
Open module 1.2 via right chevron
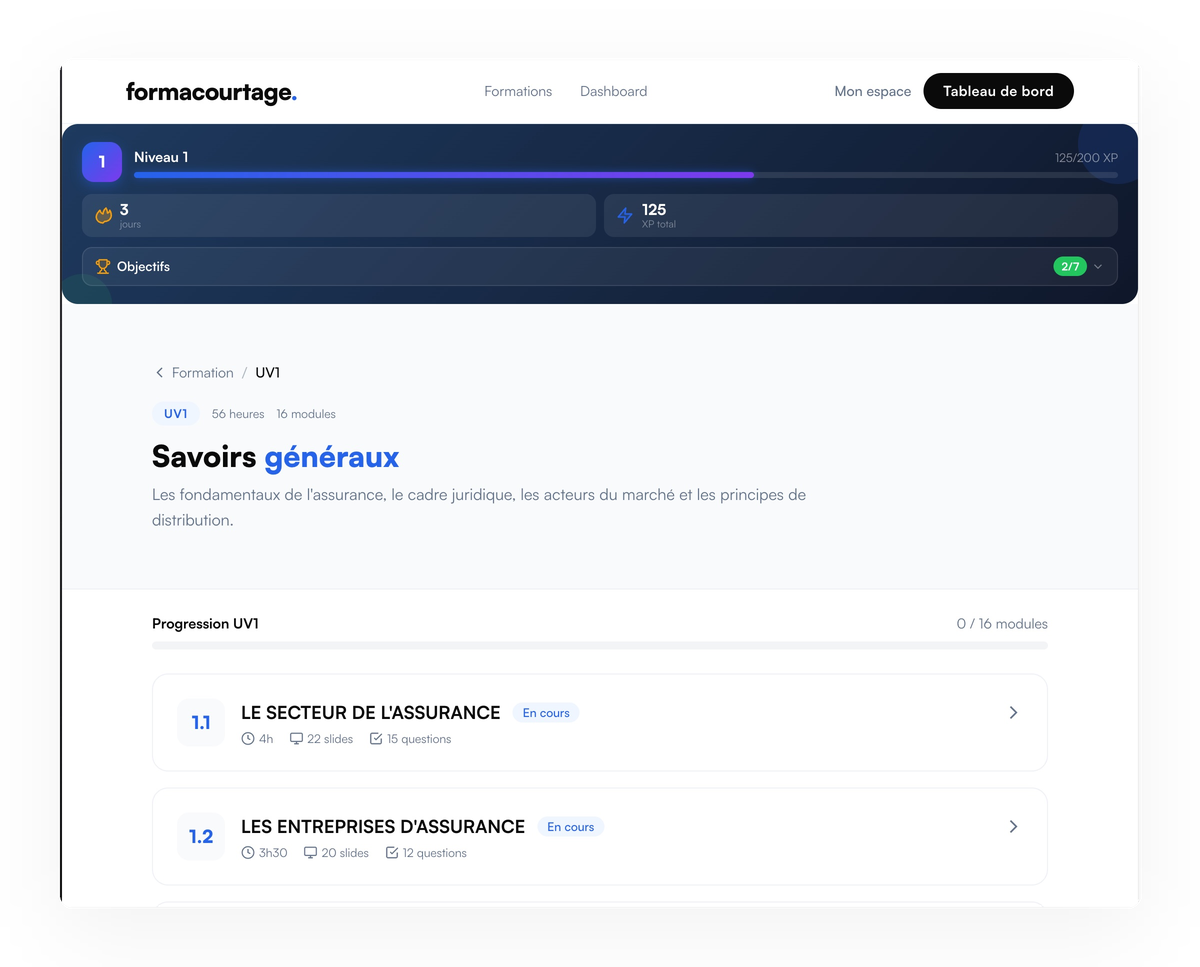(x=1013, y=827)
